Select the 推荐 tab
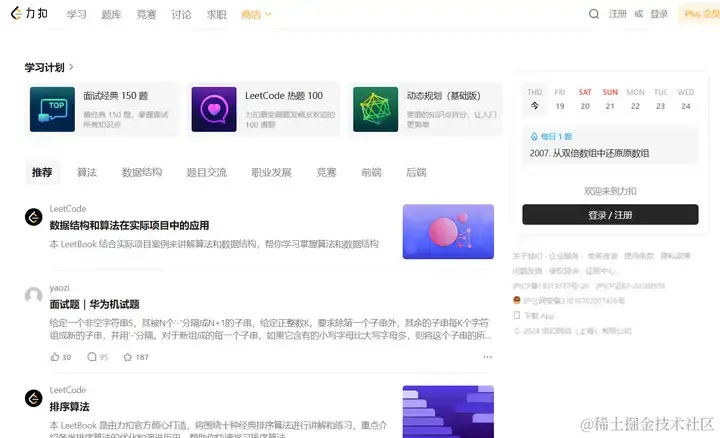 [x=42, y=173]
